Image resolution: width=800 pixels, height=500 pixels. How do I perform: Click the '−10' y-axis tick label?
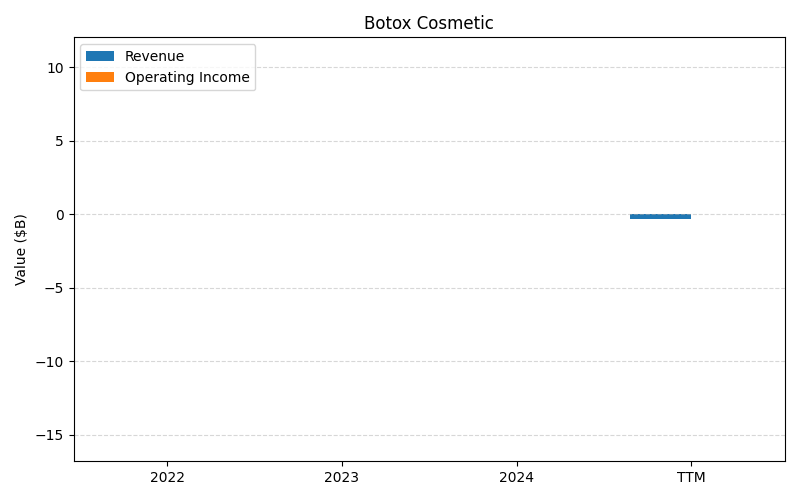point(50,362)
